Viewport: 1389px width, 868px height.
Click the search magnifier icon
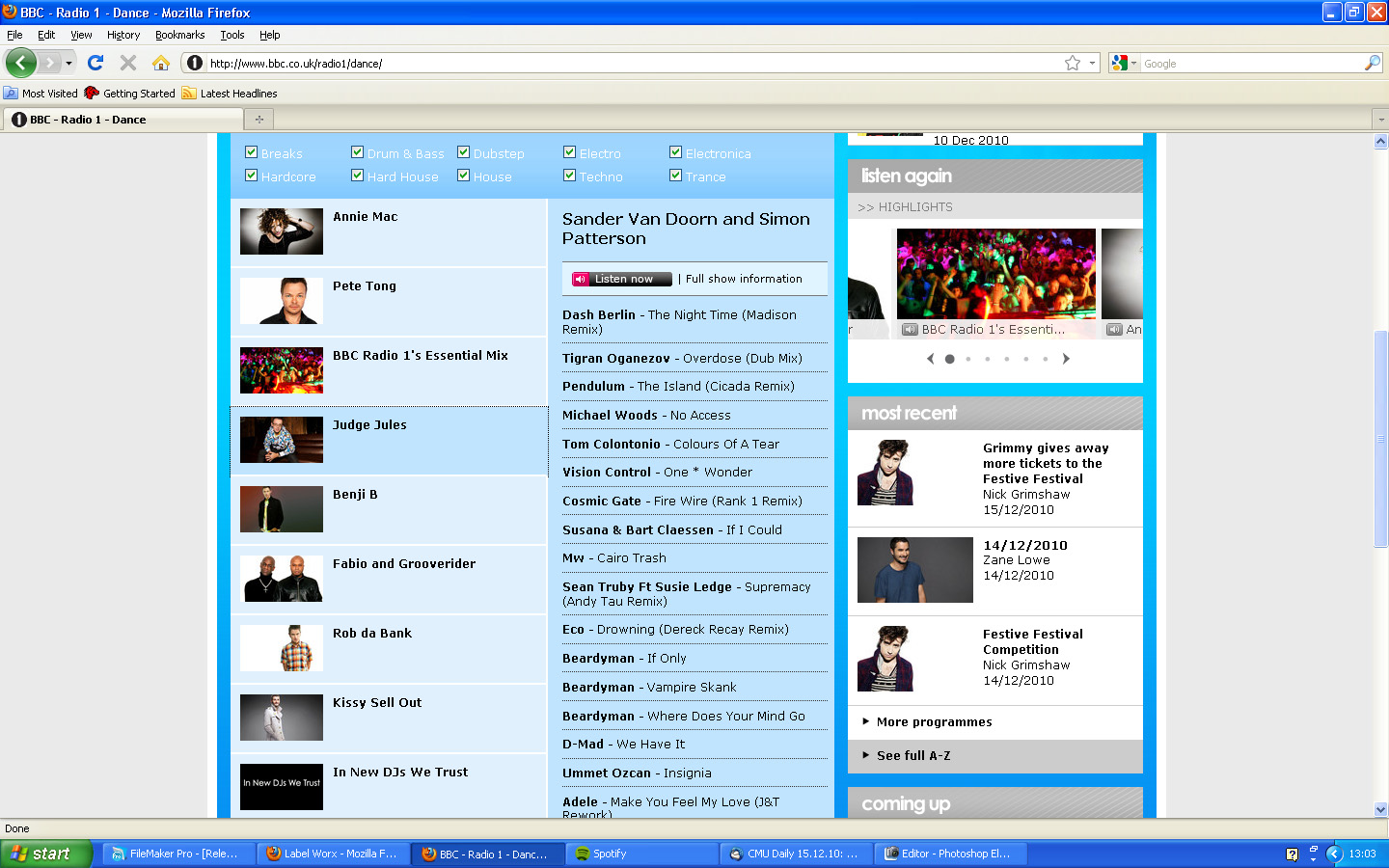coord(1372,63)
